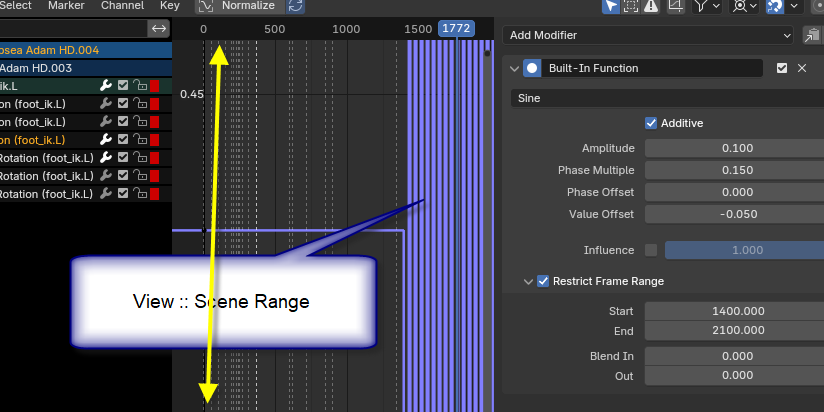Click the End frame field 2100.000
824x412 pixels.
tap(735, 331)
